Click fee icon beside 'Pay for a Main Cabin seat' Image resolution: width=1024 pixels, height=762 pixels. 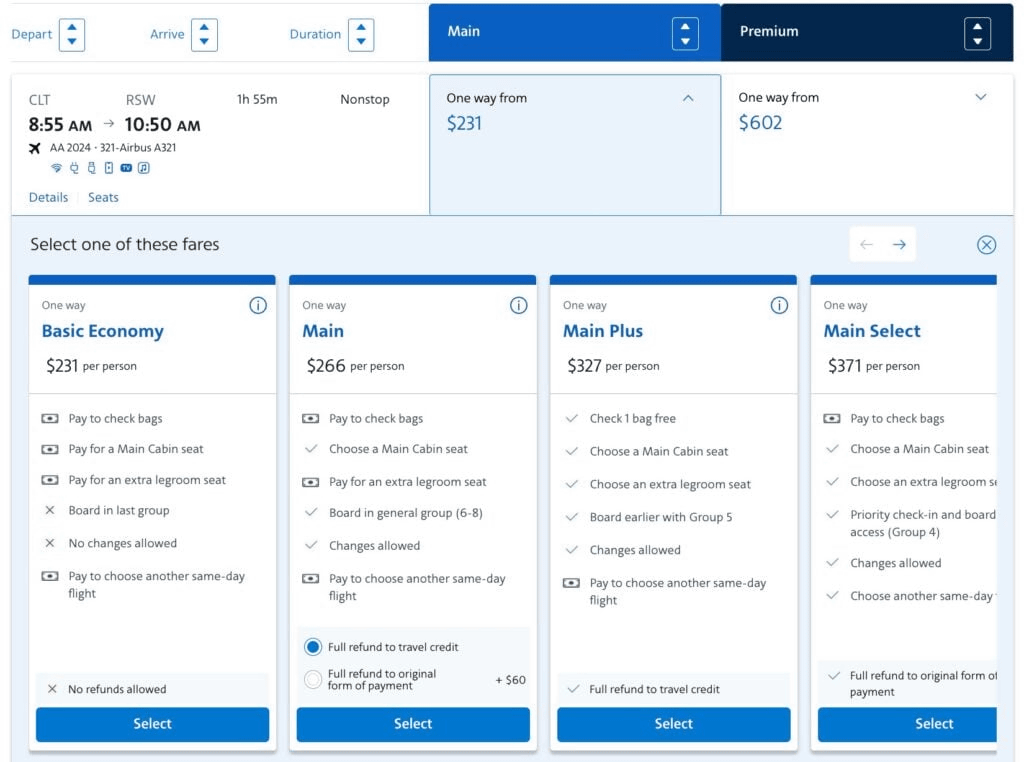coord(50,449)
